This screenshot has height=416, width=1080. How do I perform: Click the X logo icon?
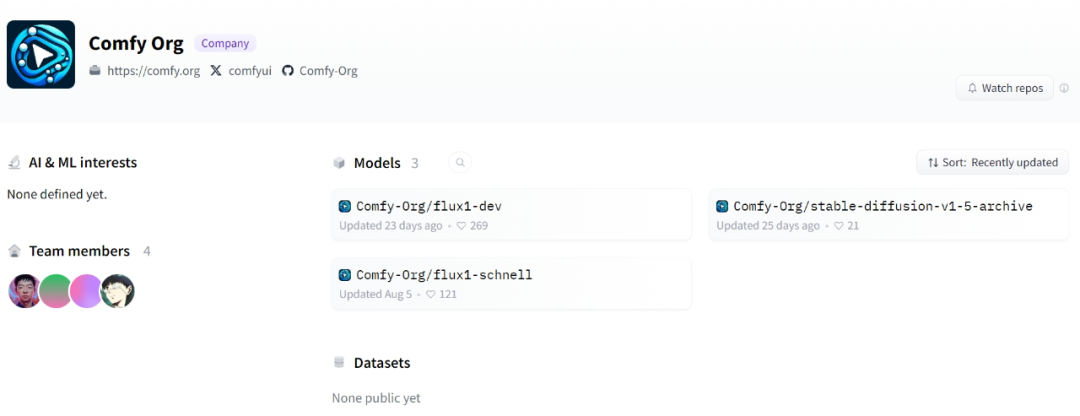216,70
